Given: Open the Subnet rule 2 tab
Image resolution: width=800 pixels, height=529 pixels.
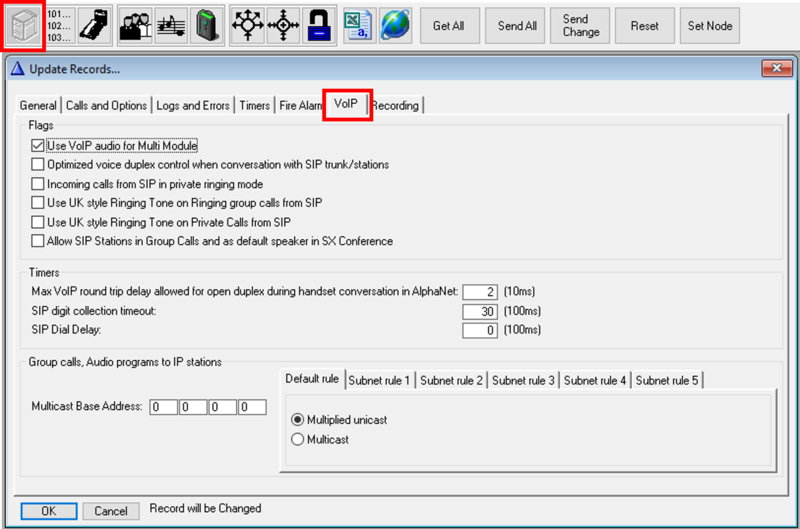Looking at the screenshot, I should click(451, 381).
